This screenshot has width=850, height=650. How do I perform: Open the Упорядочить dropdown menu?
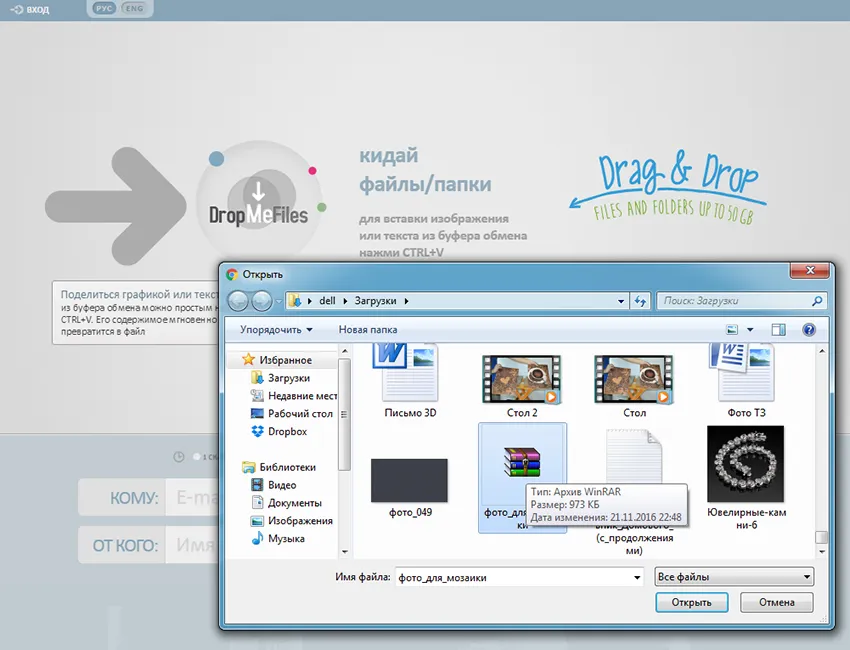pos(276,330)
